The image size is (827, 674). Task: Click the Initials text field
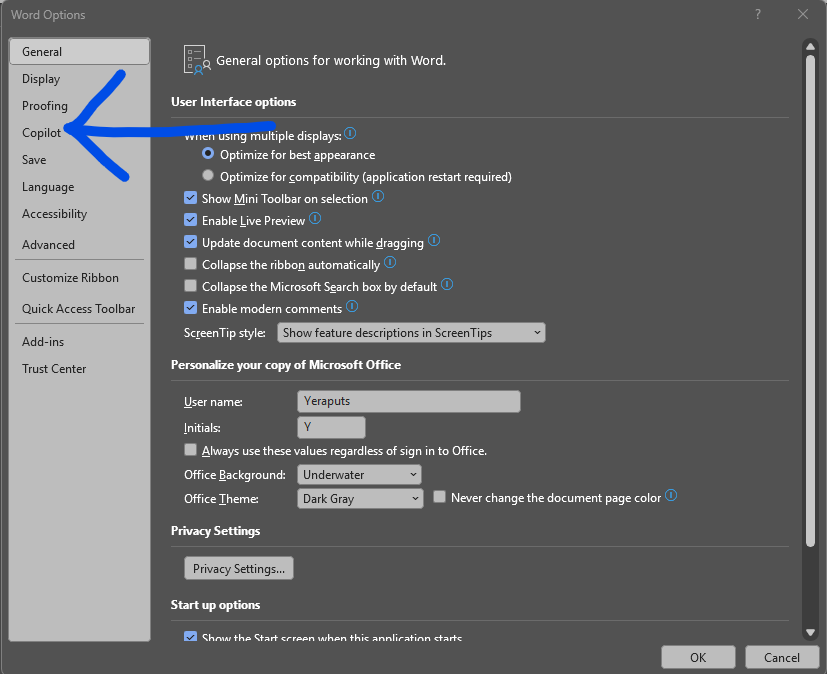(331, 427)
